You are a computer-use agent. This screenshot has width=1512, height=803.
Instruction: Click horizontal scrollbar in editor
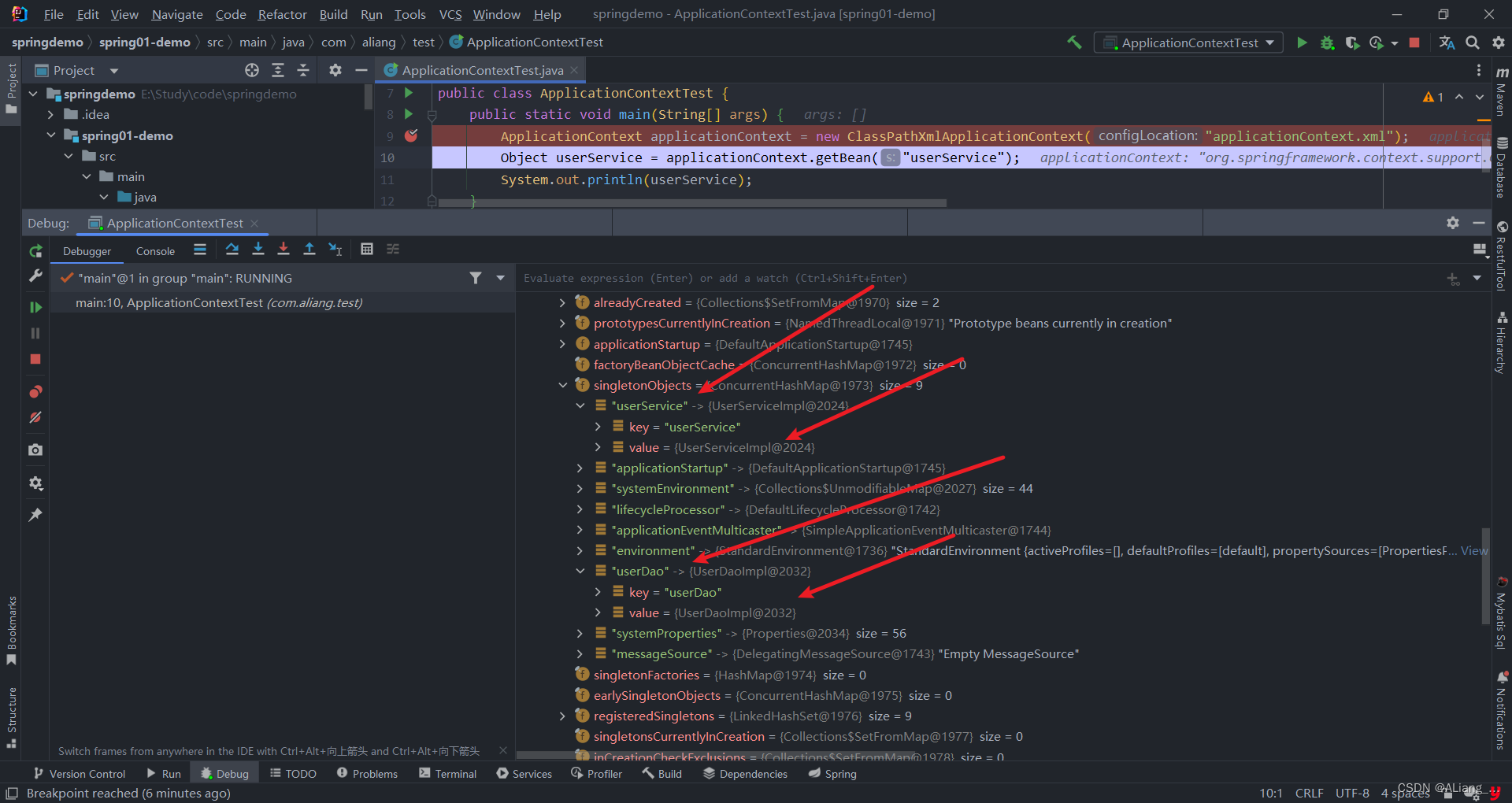(691, 203)
